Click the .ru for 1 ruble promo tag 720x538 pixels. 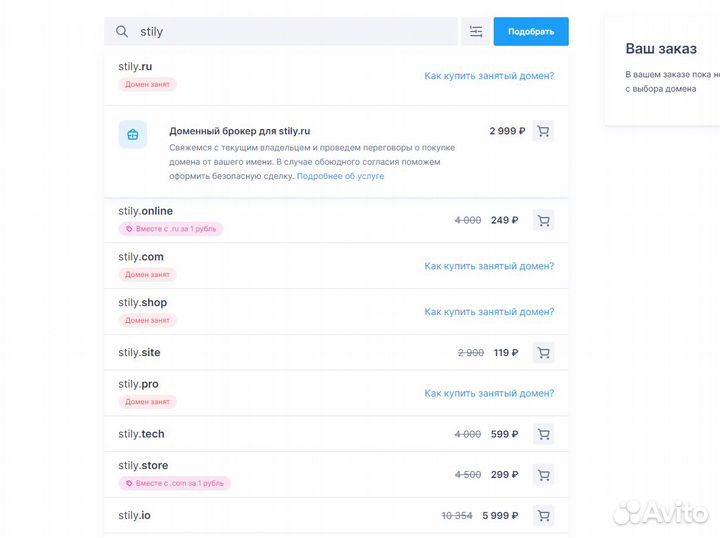tap(170, 229)
